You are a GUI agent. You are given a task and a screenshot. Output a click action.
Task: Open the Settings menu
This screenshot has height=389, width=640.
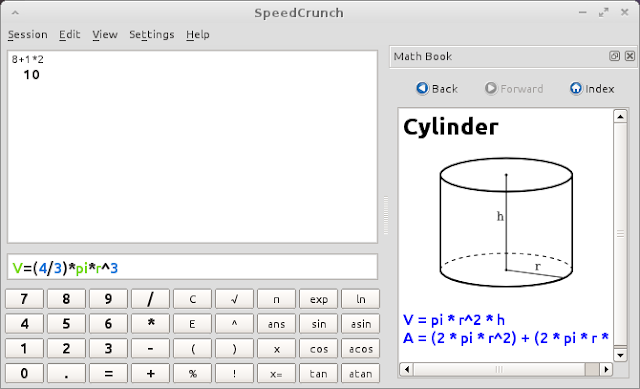pyautogui.click(x=152, y=35)
